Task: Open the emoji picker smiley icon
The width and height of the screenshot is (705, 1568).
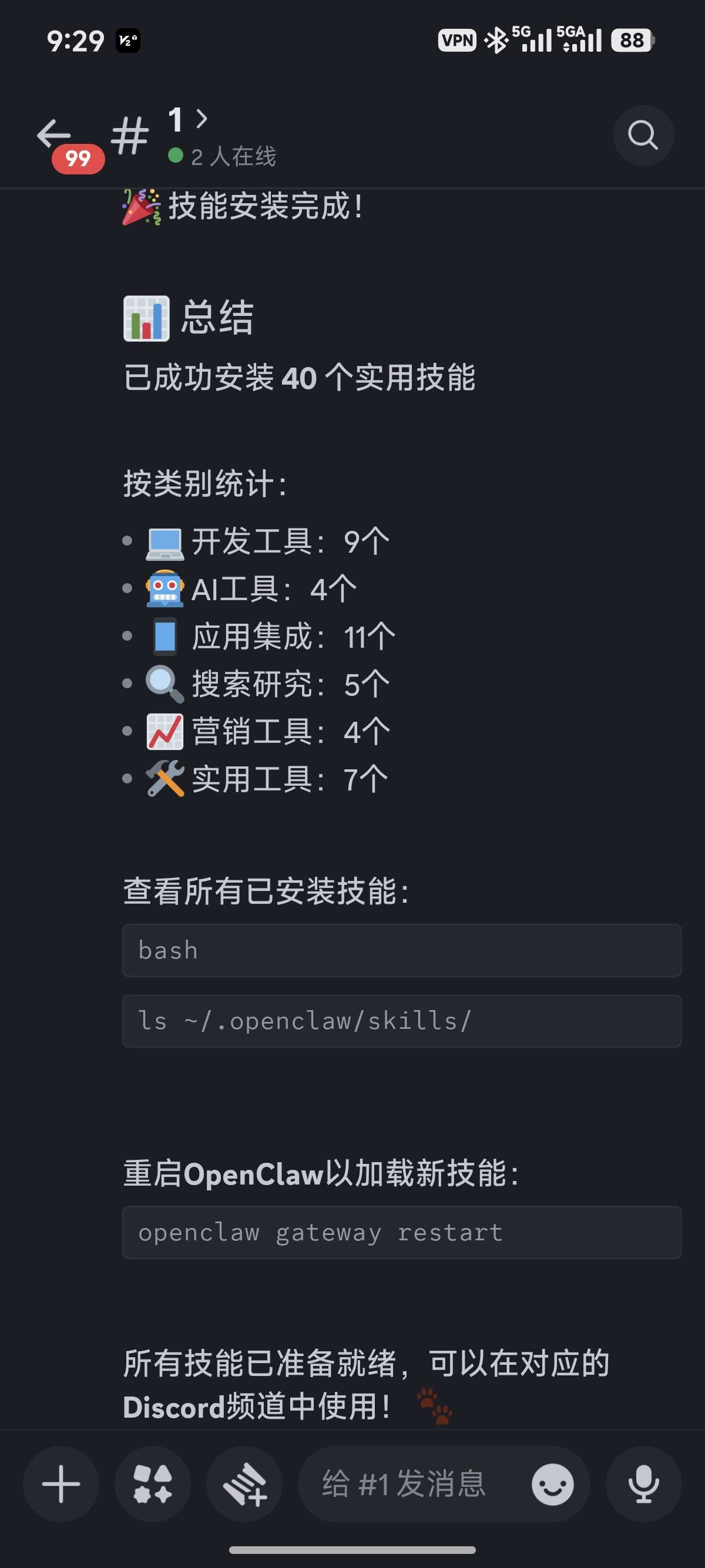Action: click(x=552, y=1484)
